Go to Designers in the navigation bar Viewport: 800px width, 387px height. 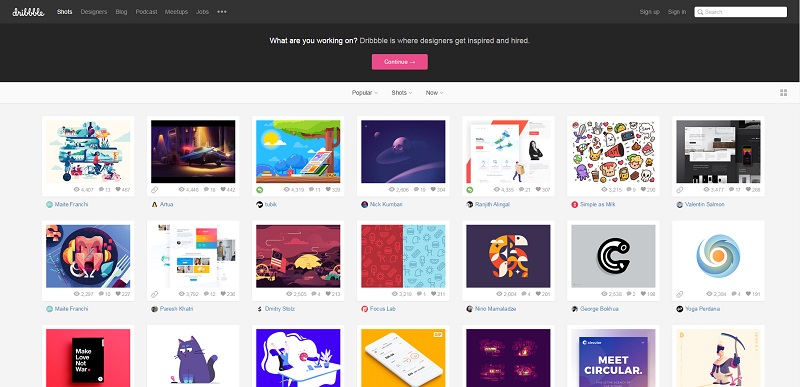[x=93, y=12]
